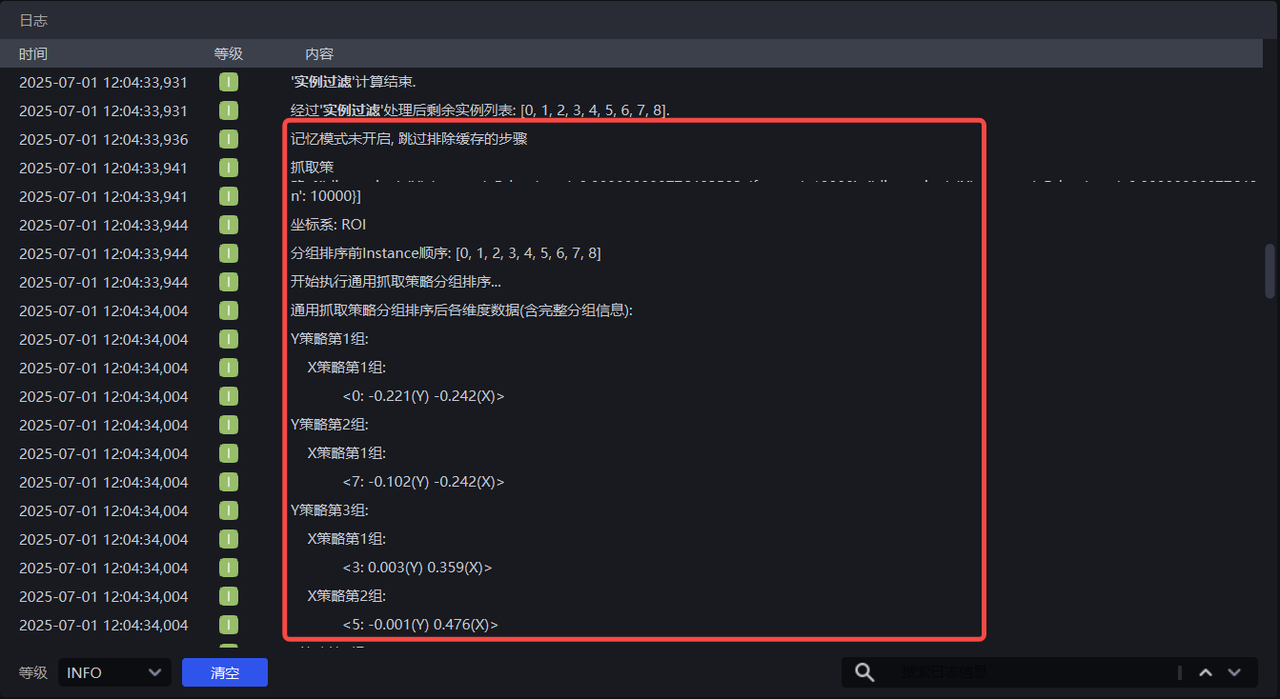Click INFO icon on 'Y策略第1组' row
Image resolution: width=1280 pixels, height=699 pixels.
click(229, 339)
